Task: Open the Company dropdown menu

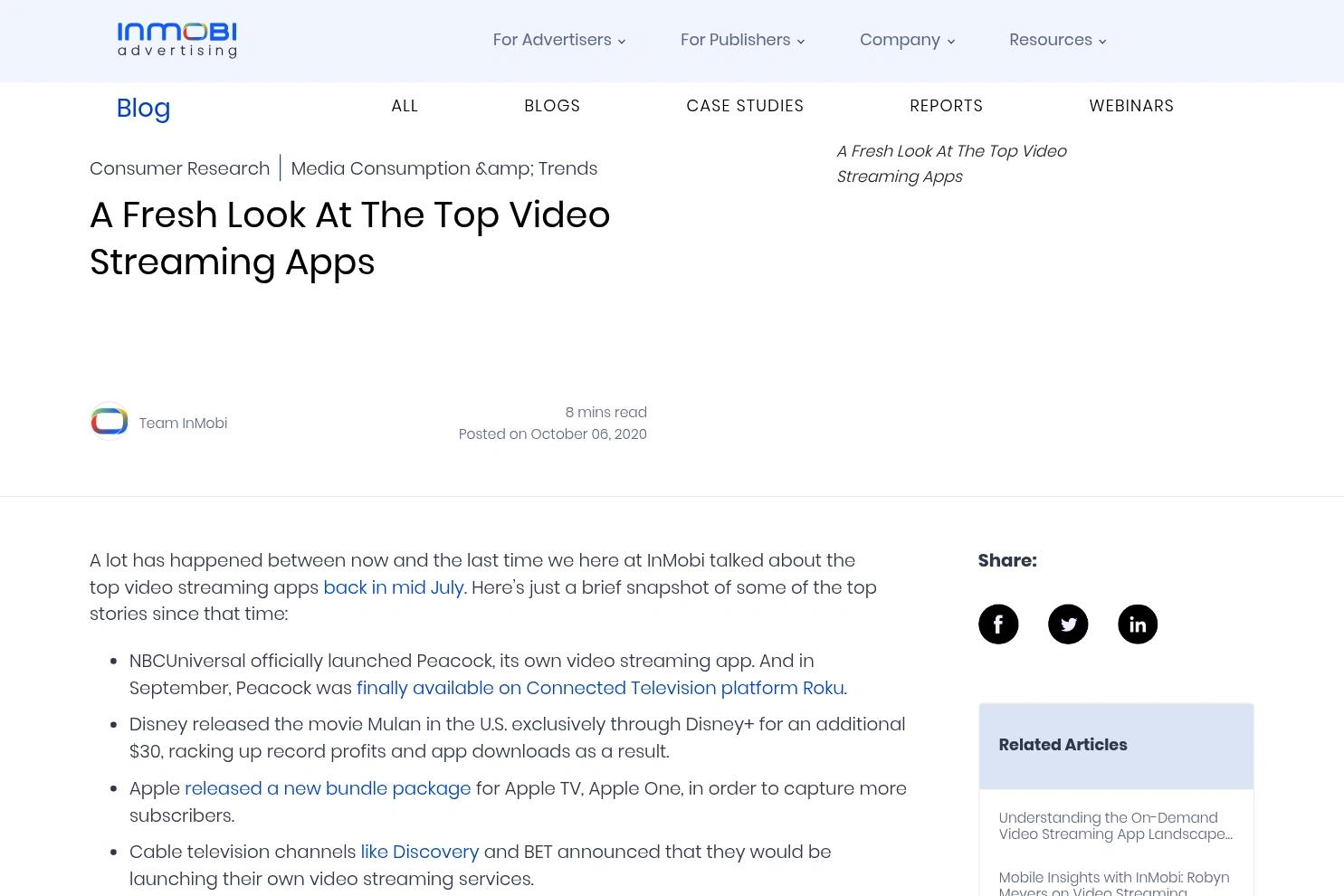Action: pos(907,40)
